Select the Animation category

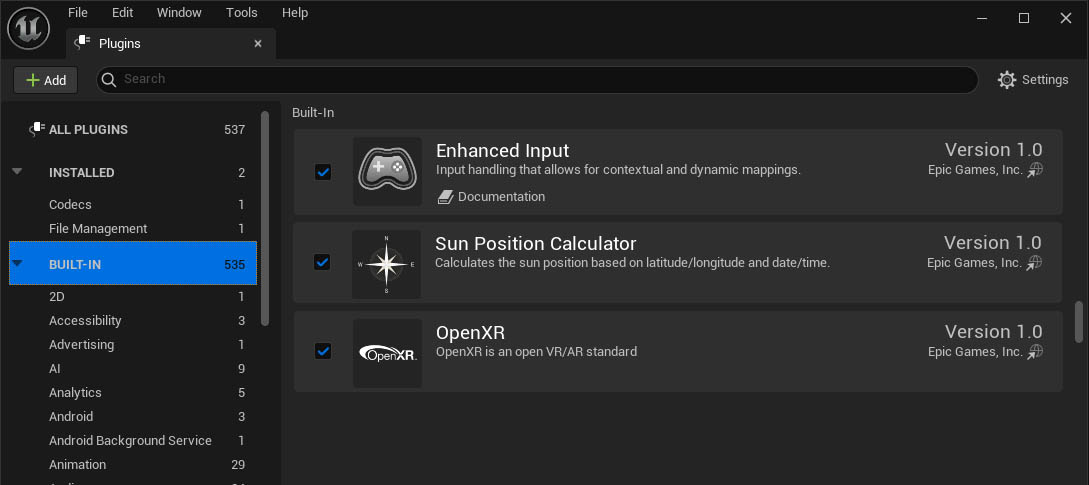coord(133,464)
